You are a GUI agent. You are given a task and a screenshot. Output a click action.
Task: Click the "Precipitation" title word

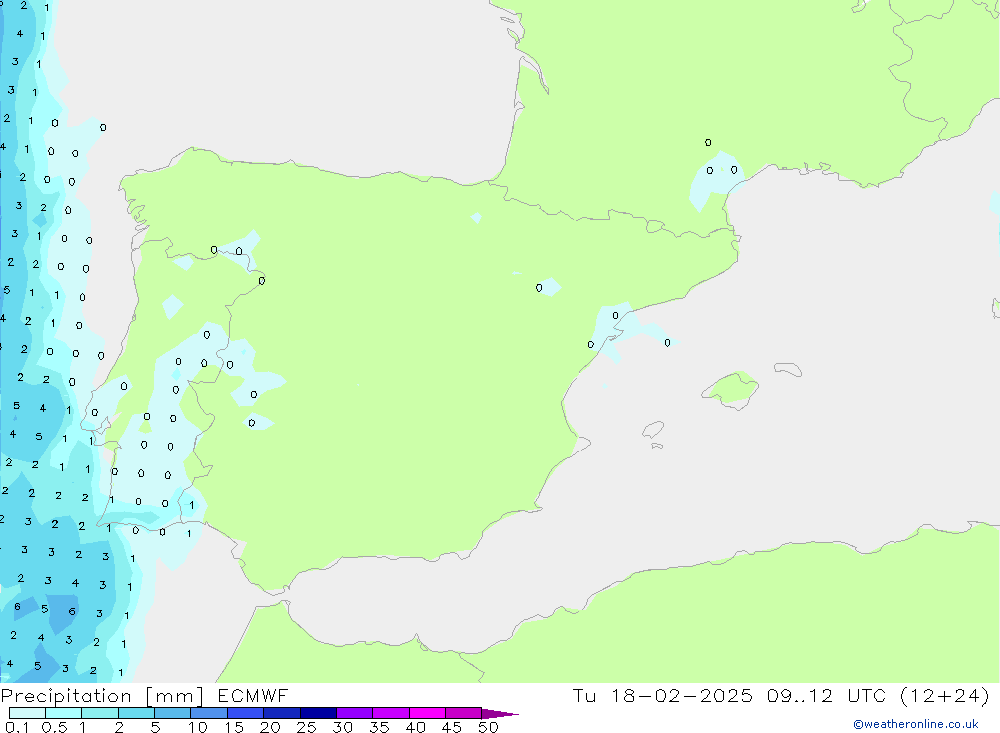(66, 696)
